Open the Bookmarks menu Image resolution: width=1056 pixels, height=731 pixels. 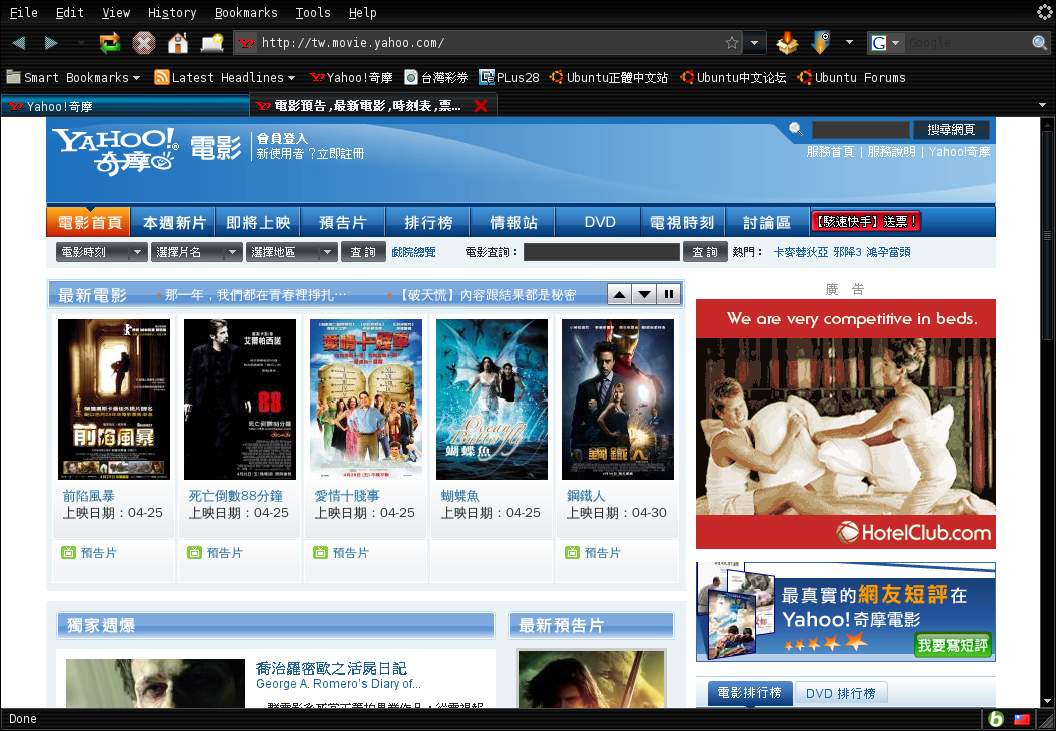(x=246, y=12)
